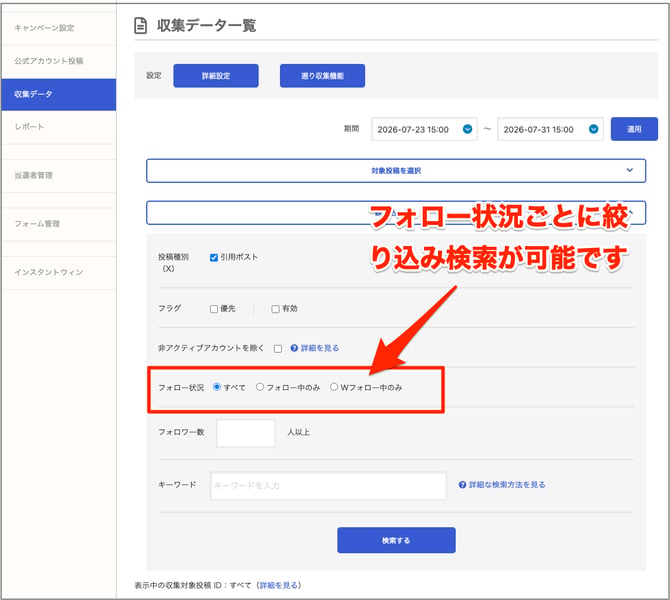Open the 詳細を見る link beside 収集対象投稿 ID
670x600 pixels.
pyautogui.click(x=278, y=585)
